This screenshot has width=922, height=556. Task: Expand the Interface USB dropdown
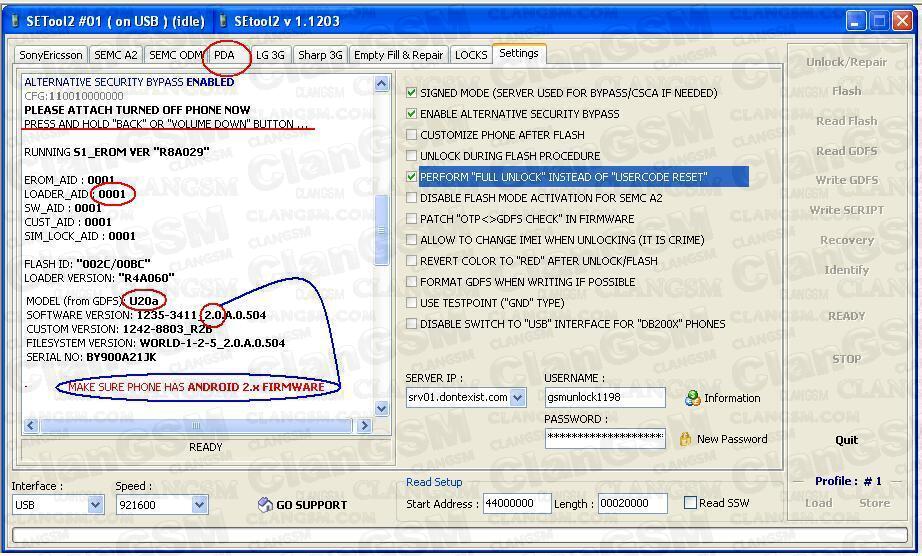96,505
